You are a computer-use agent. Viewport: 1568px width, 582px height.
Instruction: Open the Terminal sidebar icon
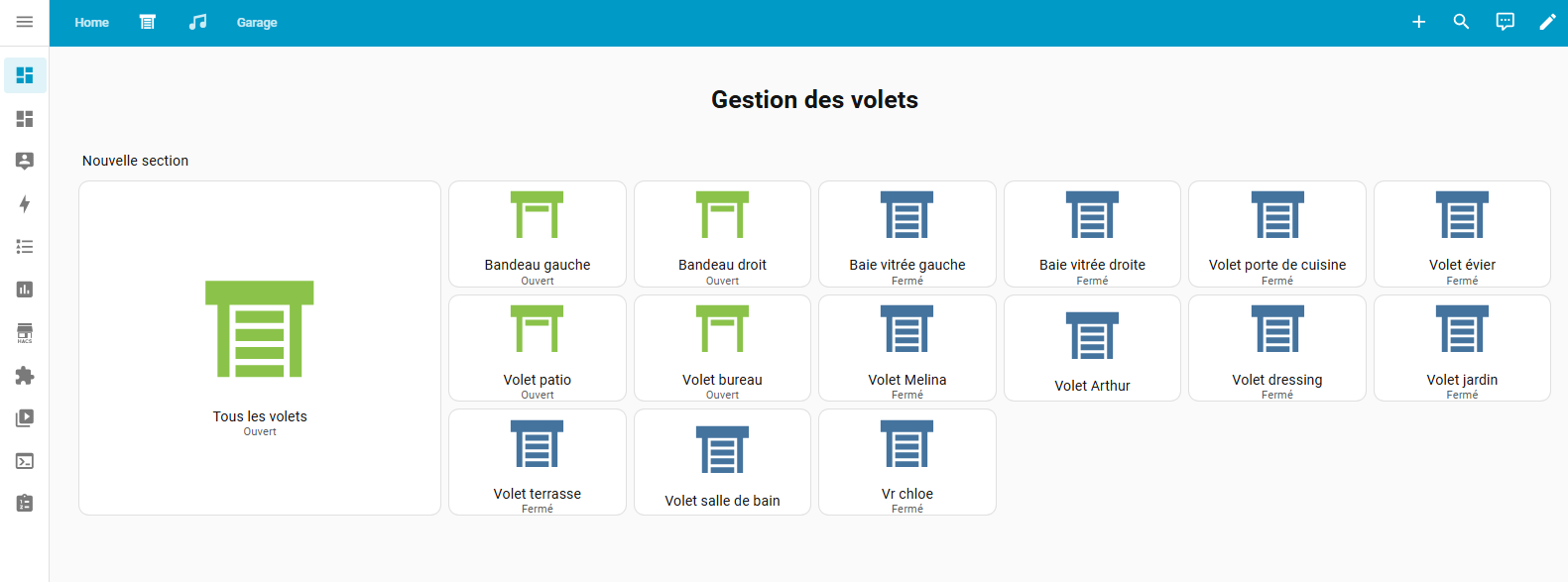tap(25, 461)
